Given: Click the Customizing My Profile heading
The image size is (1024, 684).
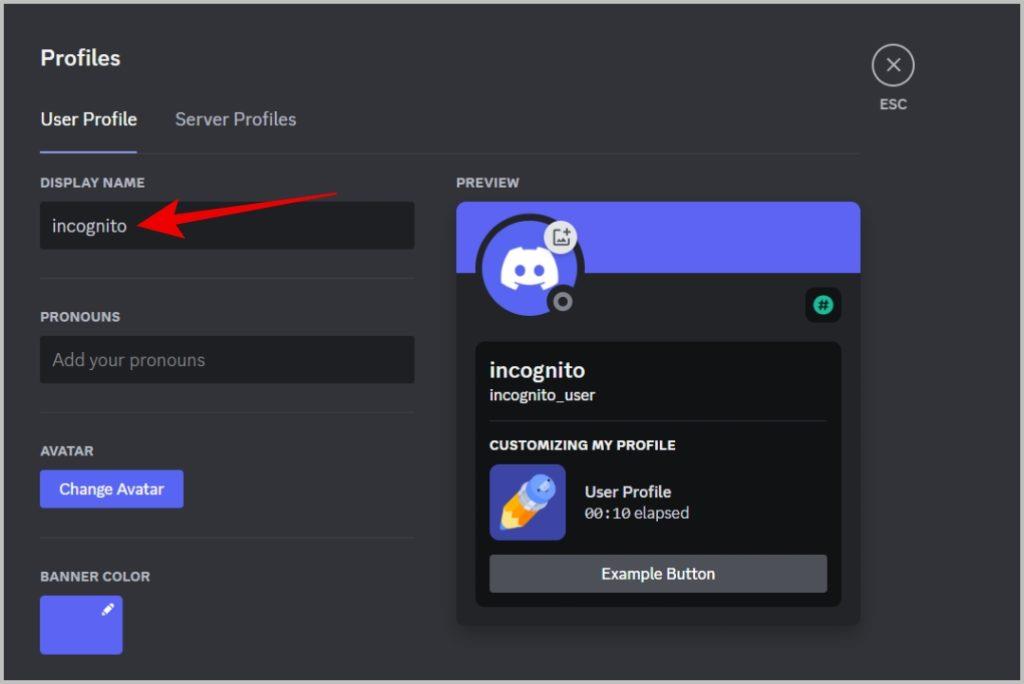Looking at the screenshot, I should pos(583,446).
